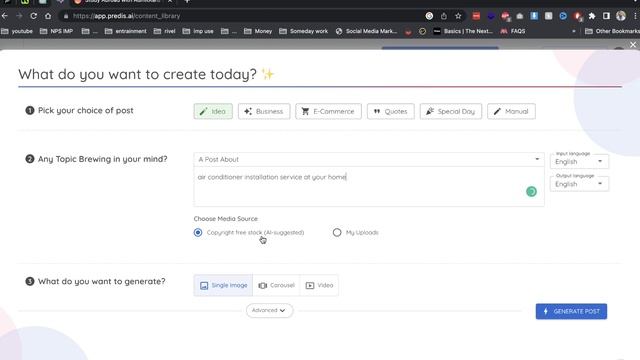Open the entrainment bookmark folder
640x360 pixels.
pos(126,31)
